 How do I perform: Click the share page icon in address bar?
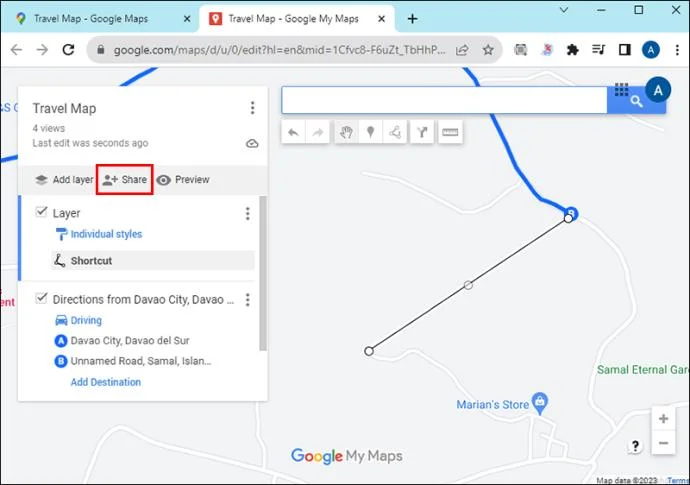pos(462,50)
